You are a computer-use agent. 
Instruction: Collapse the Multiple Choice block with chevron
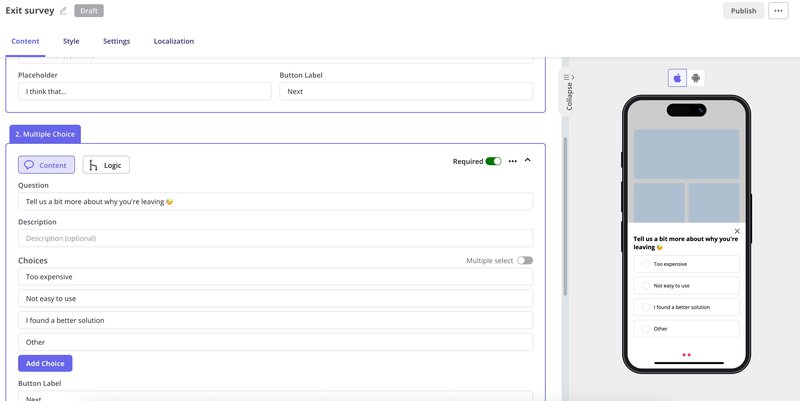(x=528, y=160)
